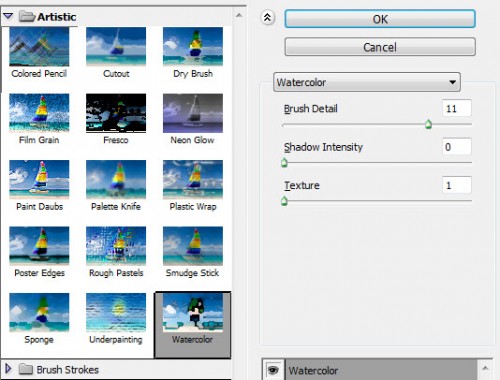This screenshot has width=500, height=380.
Task: Click the highlighted Watercolor filter thumbnail
Action: coord(193,312)
